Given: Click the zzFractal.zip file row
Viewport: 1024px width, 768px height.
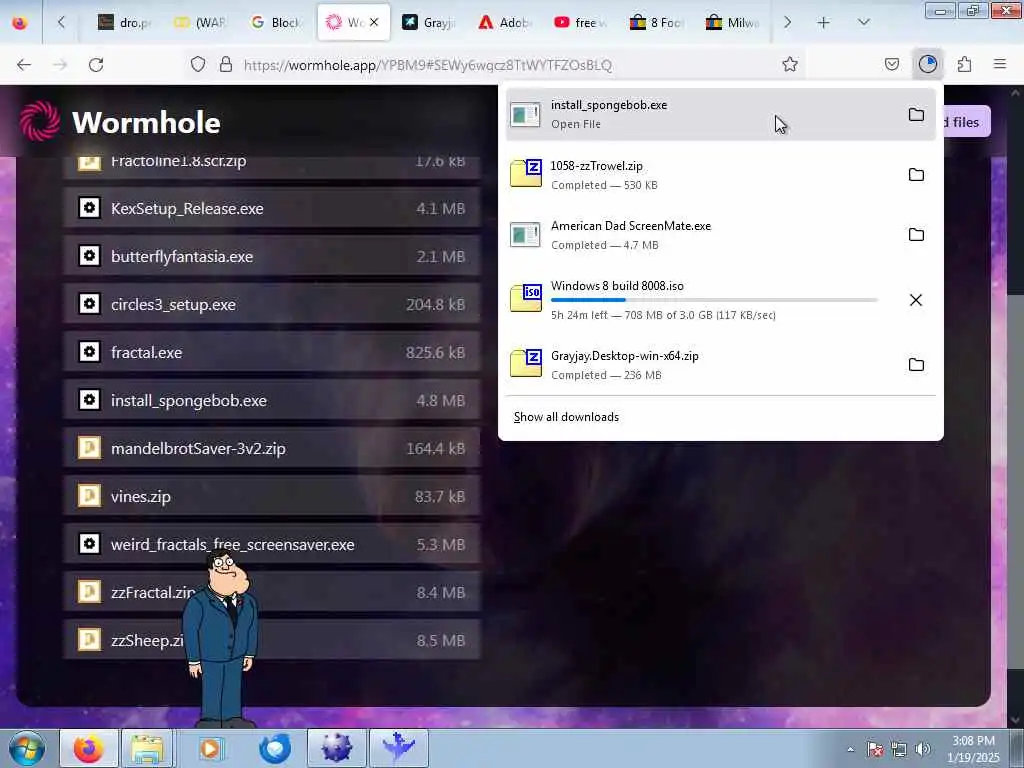Looking at the screenshot, I should pos(272,592).
